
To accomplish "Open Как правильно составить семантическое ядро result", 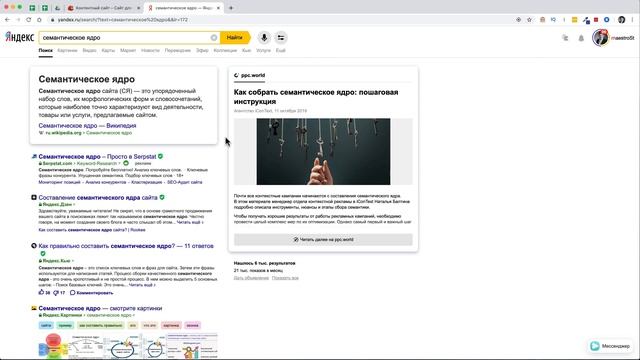I will (x=126, y=246).
